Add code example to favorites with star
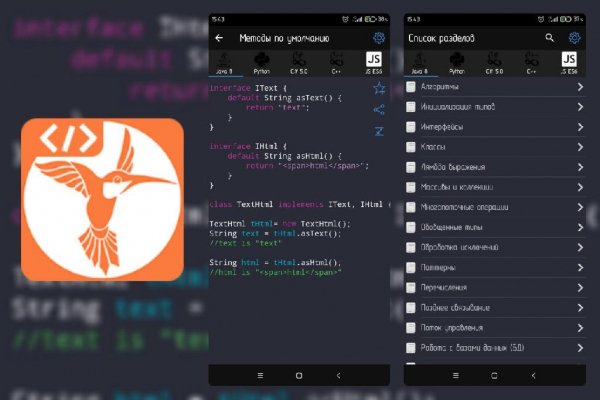 (x=379, y=88)
